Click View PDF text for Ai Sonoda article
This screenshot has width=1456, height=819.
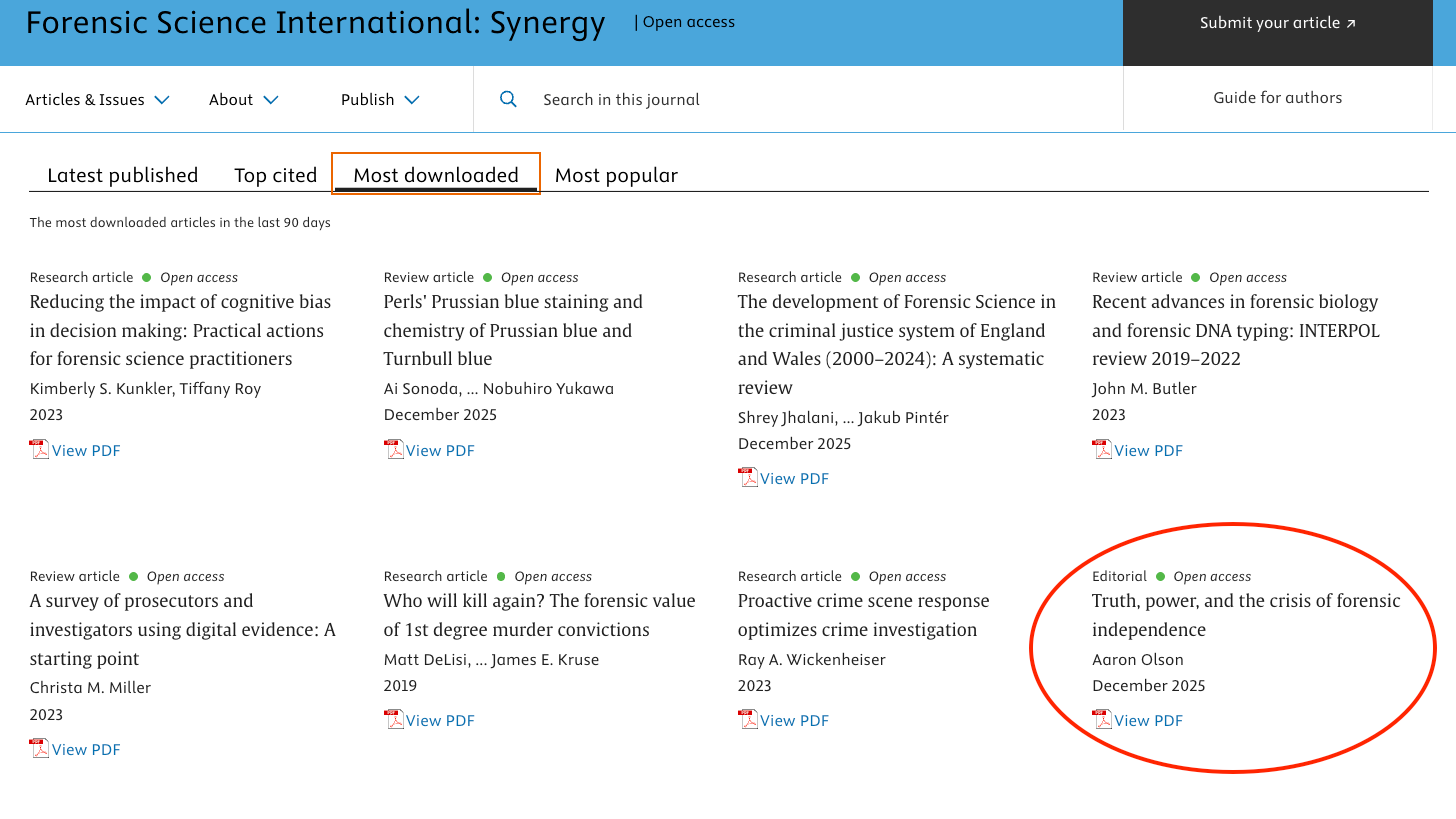coord(440,450)
